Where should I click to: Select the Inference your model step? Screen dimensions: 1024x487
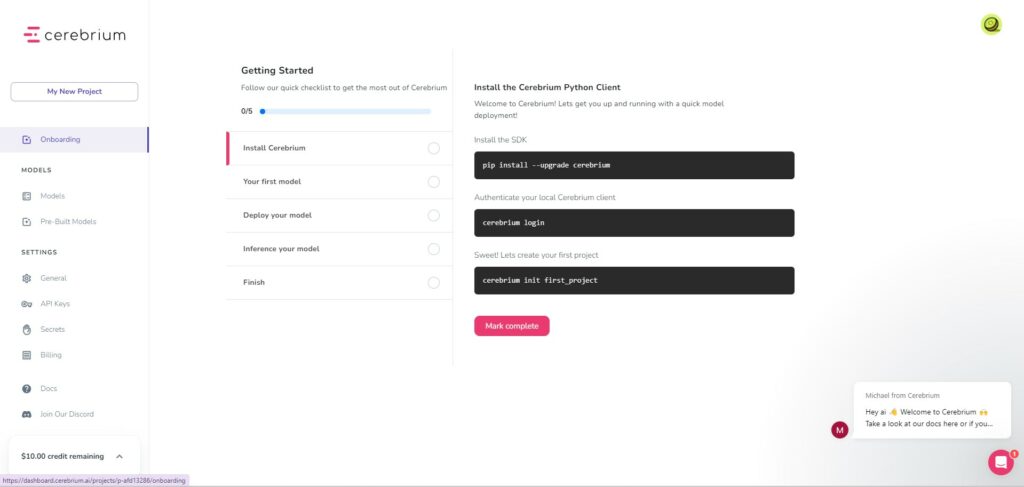click(339, 249)
